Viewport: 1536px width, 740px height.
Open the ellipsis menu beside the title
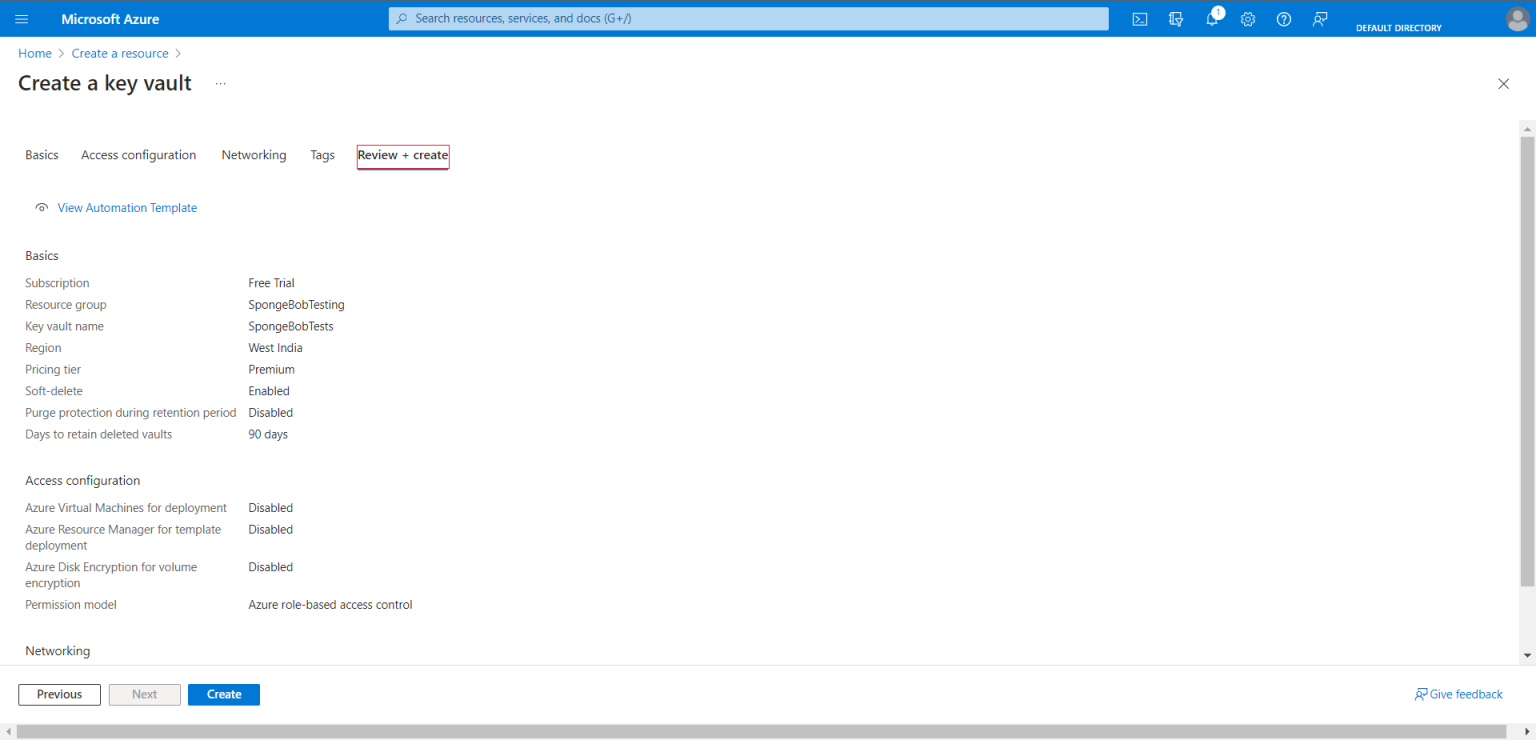pos(221,84)
